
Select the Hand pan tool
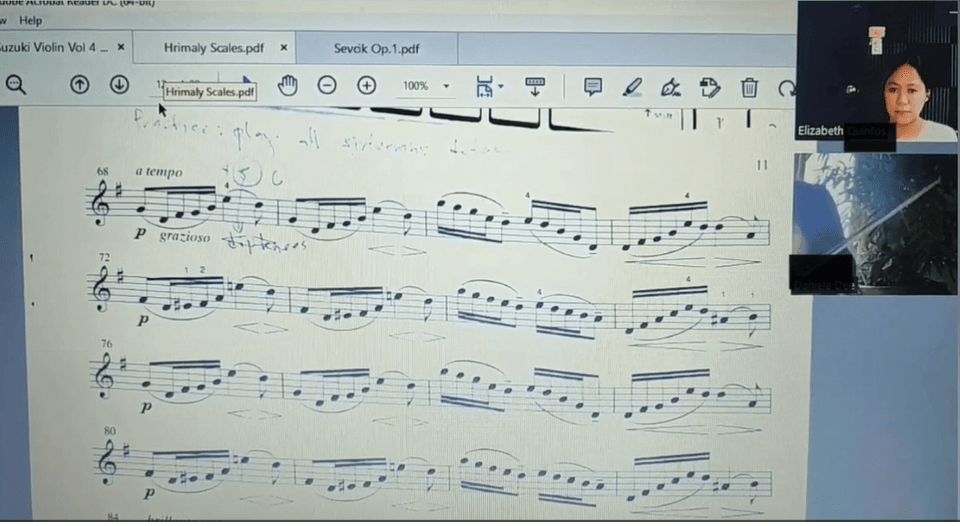coord(288,86)
